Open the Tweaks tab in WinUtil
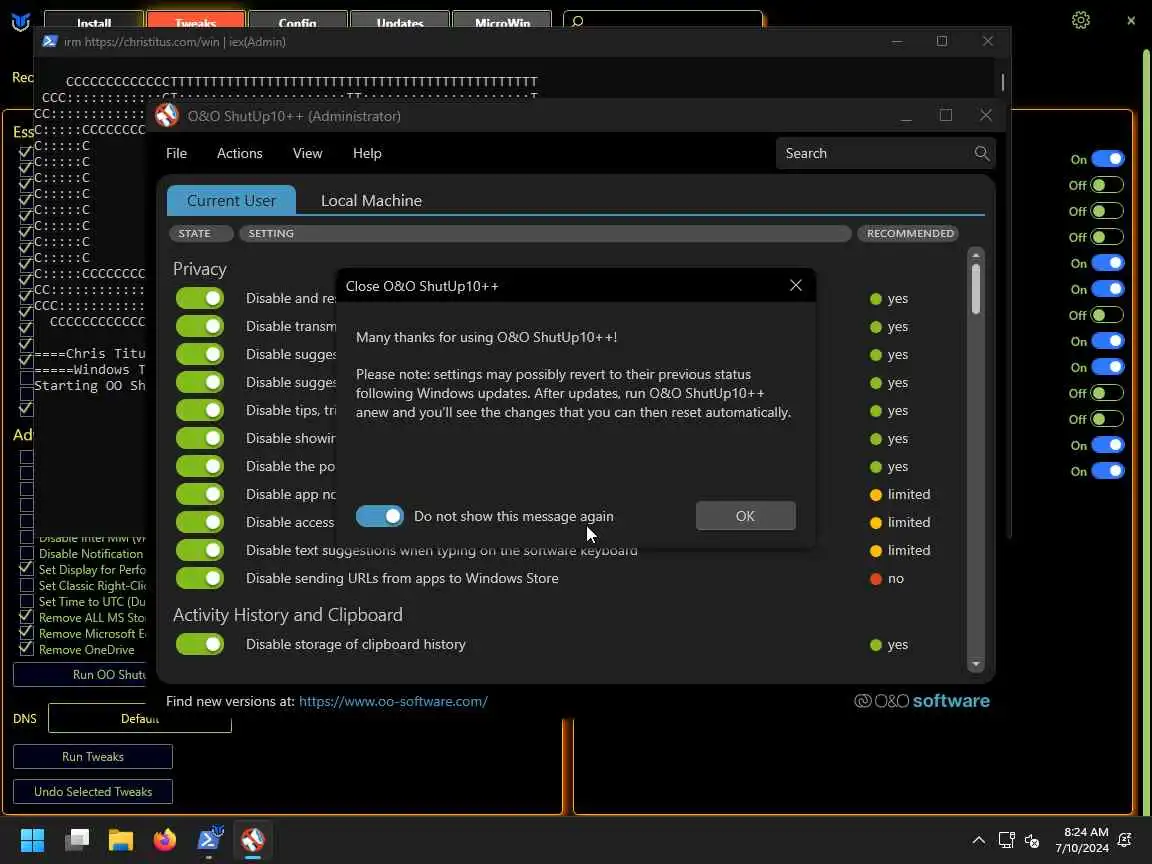The image size is (1152, 864). click(x=195, y=21)
